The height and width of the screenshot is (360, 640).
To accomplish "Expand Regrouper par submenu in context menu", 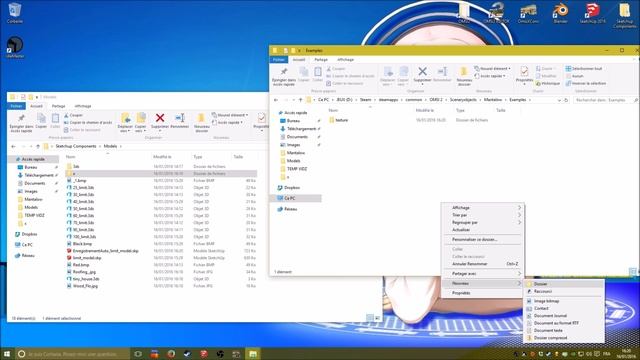I will click(482, 222).
